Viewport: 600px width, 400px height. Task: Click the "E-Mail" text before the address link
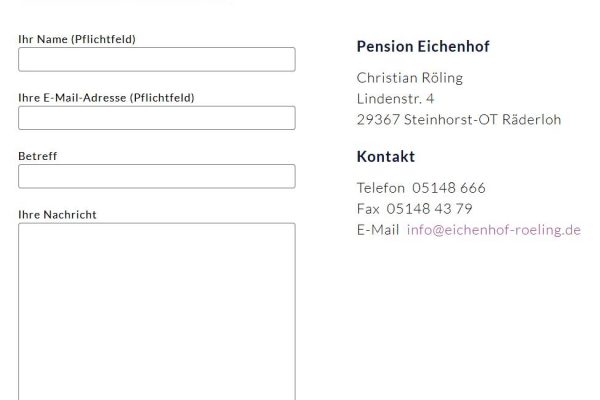(x=378, y=230)
